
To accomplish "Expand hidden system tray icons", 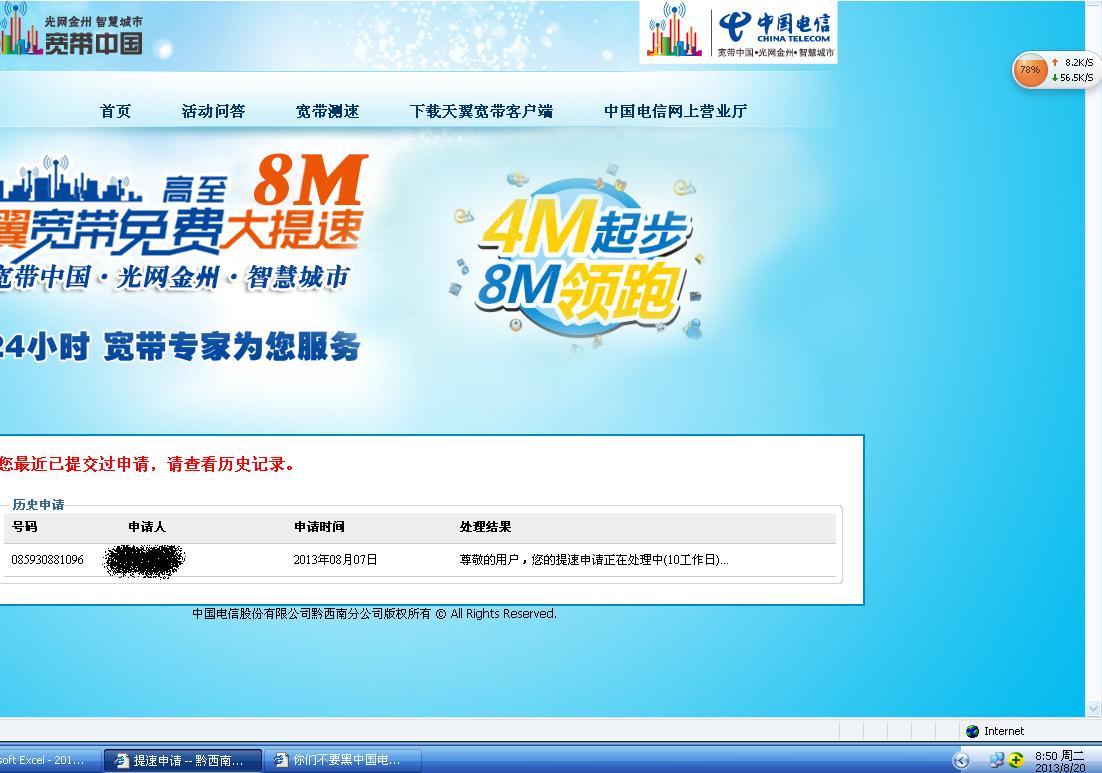I will click(x=961, y=760).
